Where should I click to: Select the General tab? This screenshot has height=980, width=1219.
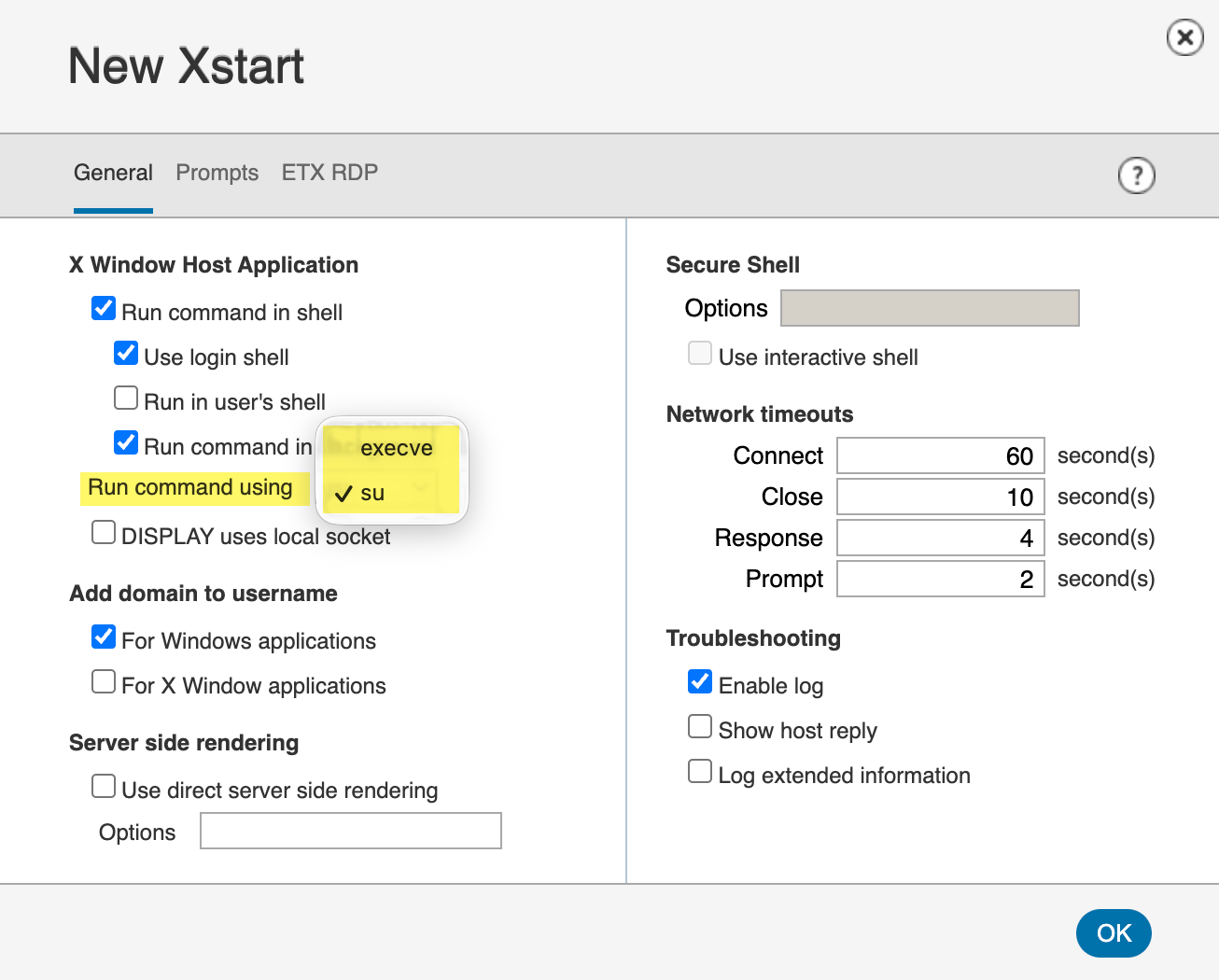tap(113, 173)
